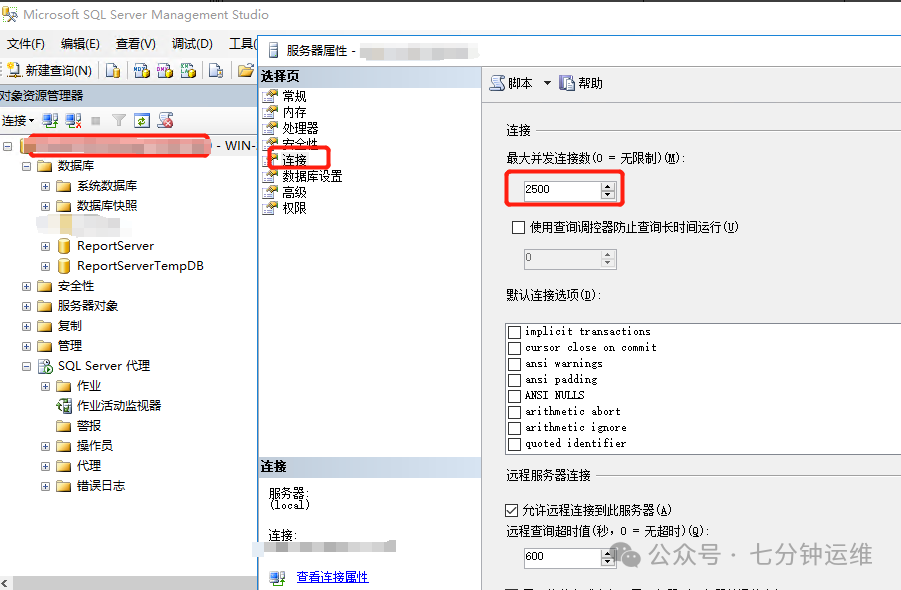Viewport: 901px width, 590px height.
Task: Check the cursor close on commit option
Action: 515,348
